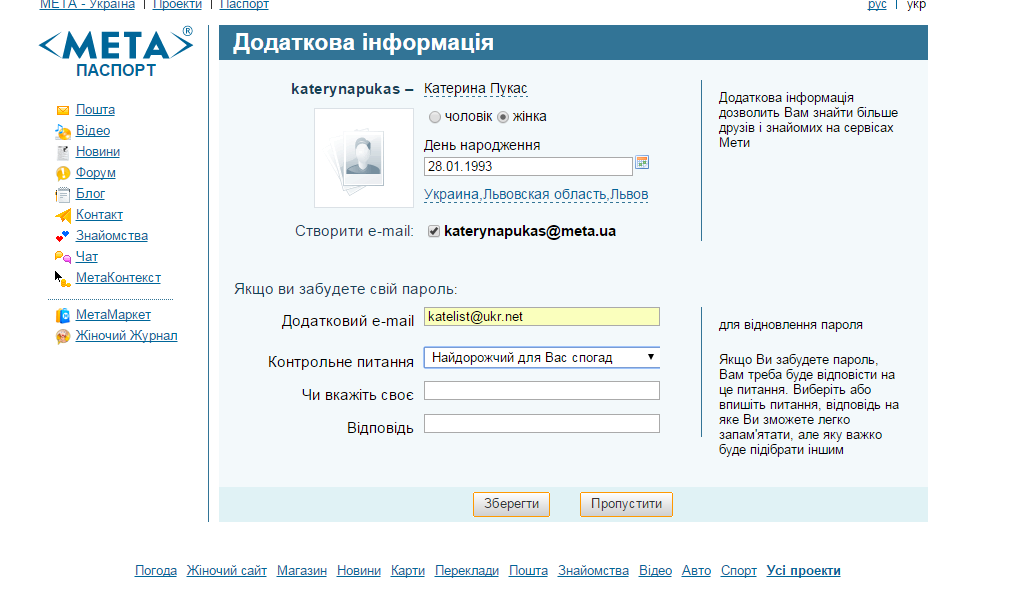
Task: Open МЕТА - Україна top link
Action: click(x=87, y=5)
